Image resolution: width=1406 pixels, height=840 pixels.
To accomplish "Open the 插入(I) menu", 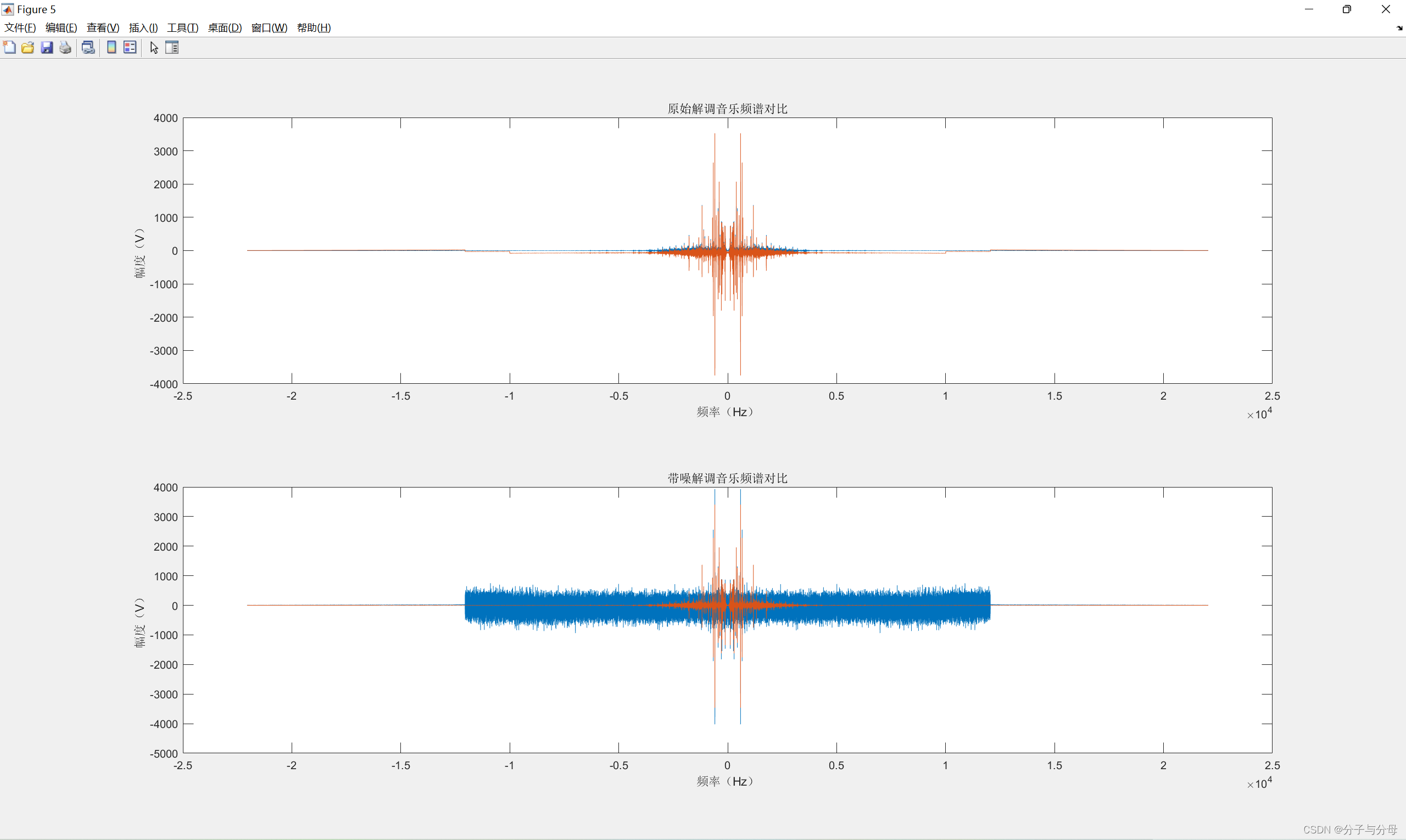I will pyautogui.click(x=143, y=28).
